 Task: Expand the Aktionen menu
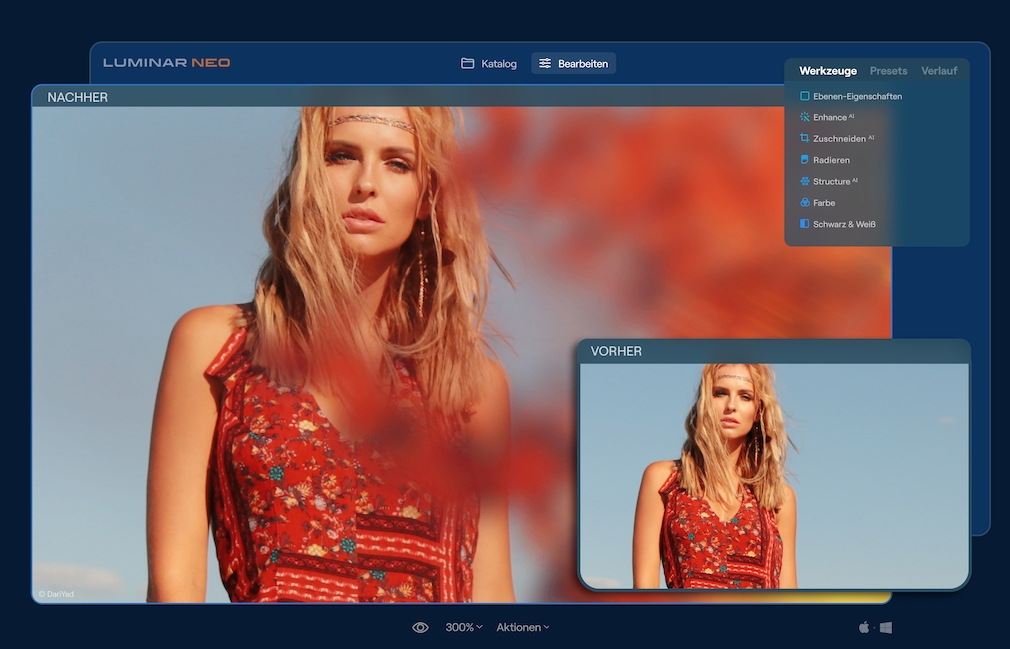(522, 627)
